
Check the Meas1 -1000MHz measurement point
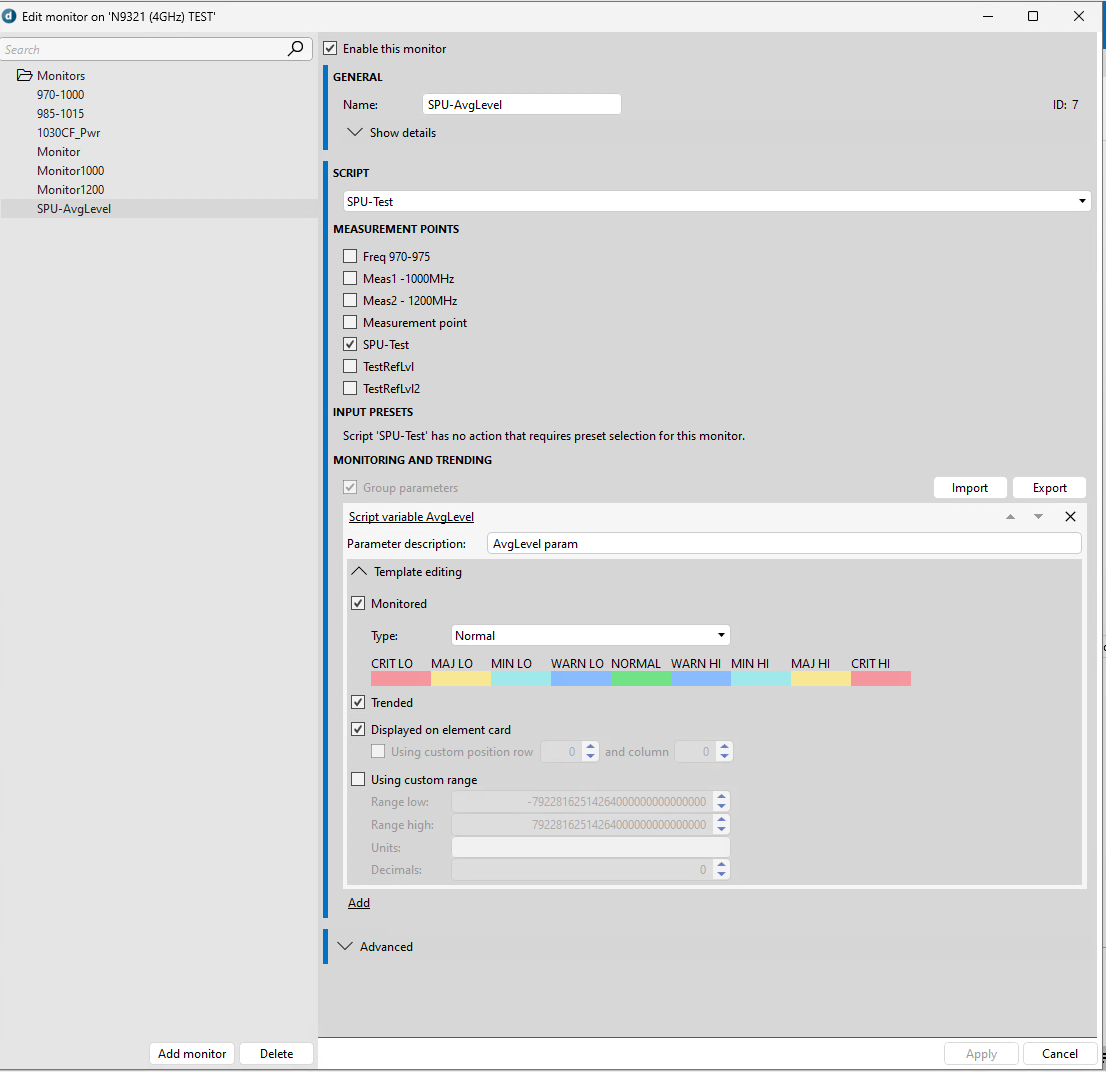point(350,278)
